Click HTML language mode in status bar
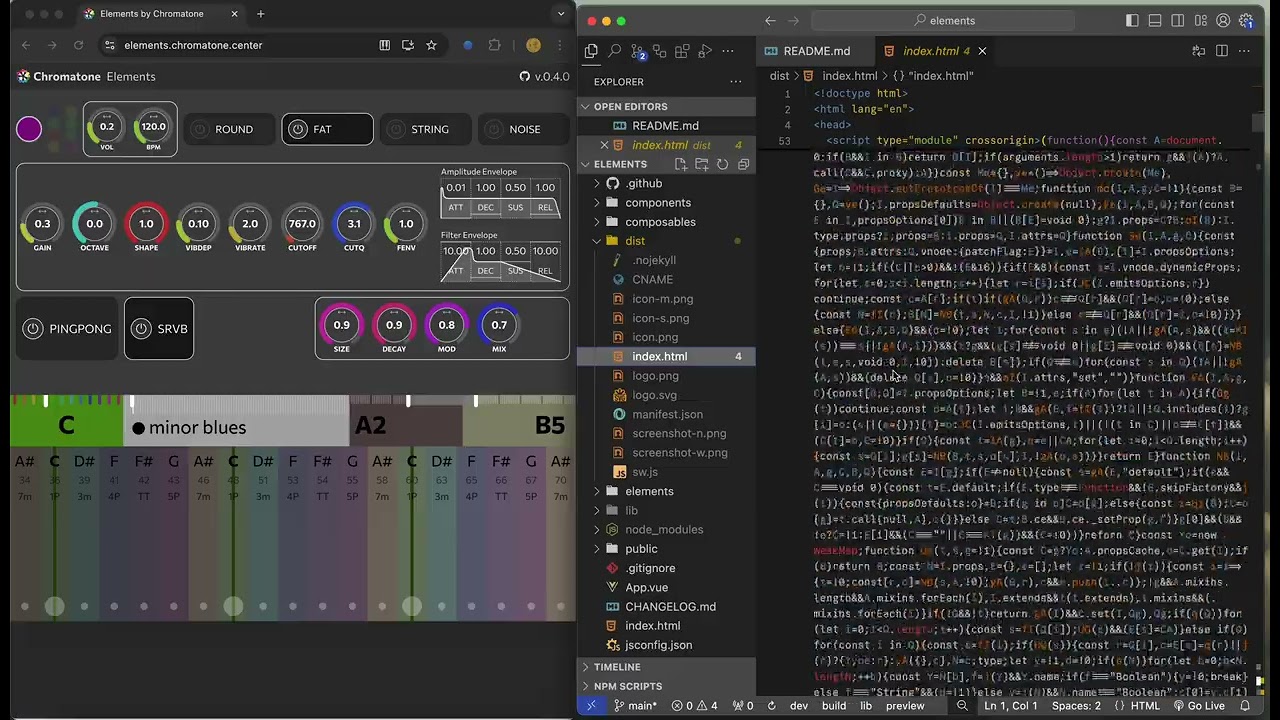This screenshot has width=1280, height=720. coord(1145,705)
